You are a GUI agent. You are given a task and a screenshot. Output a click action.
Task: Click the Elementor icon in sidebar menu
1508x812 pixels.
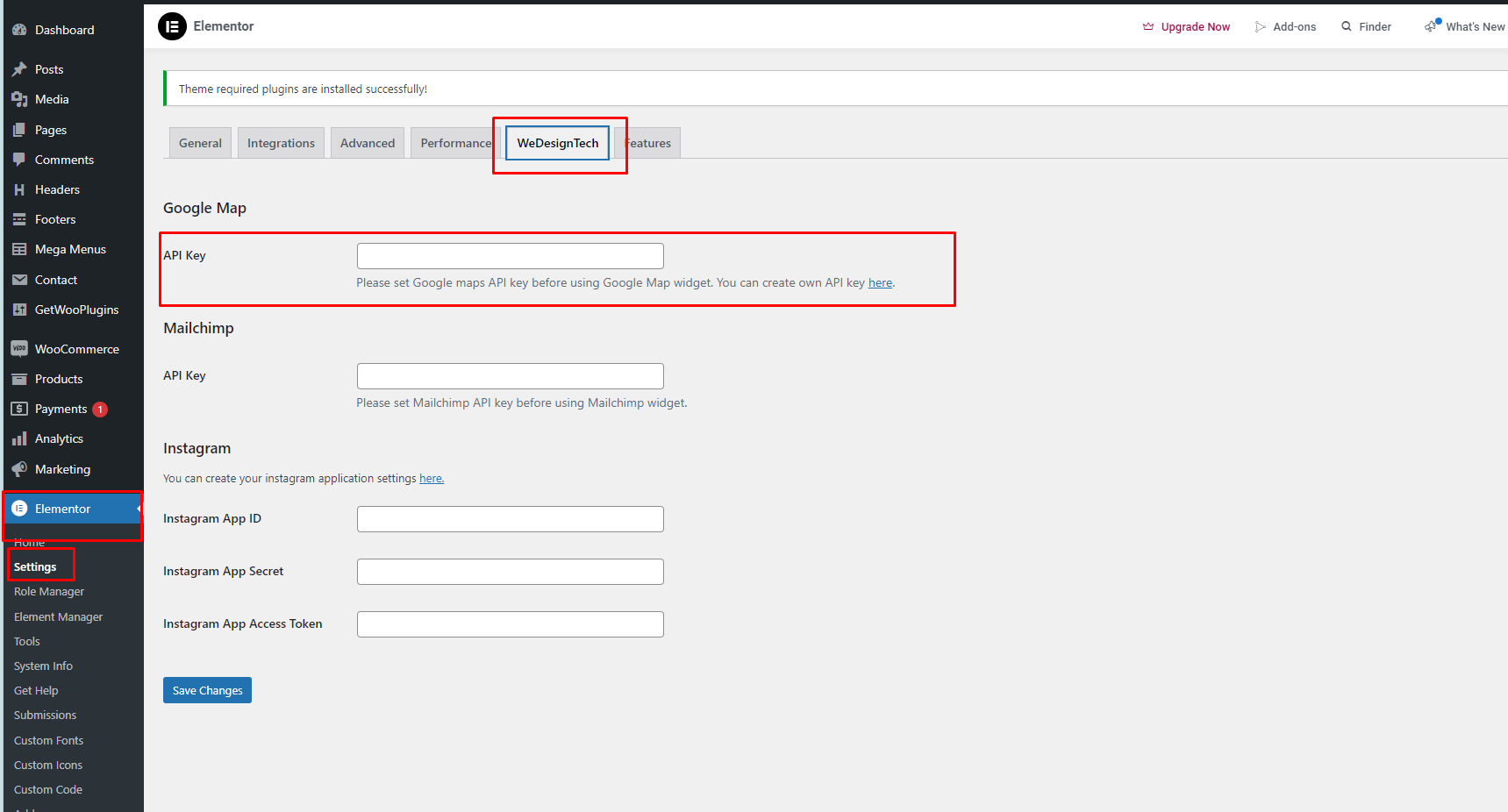(19, 509)
